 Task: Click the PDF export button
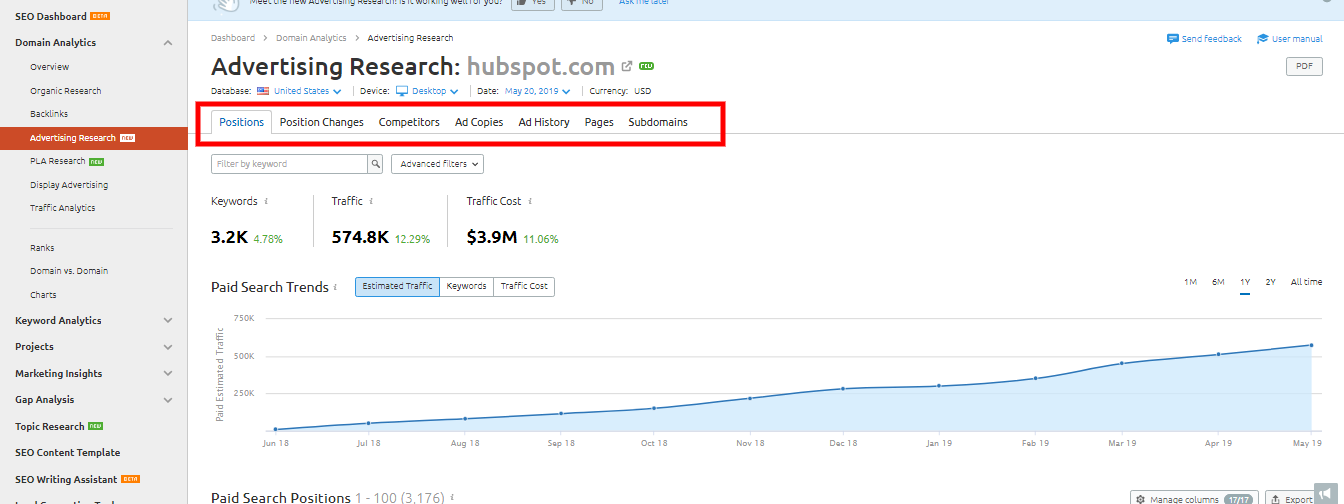(x=1304, y=66)
